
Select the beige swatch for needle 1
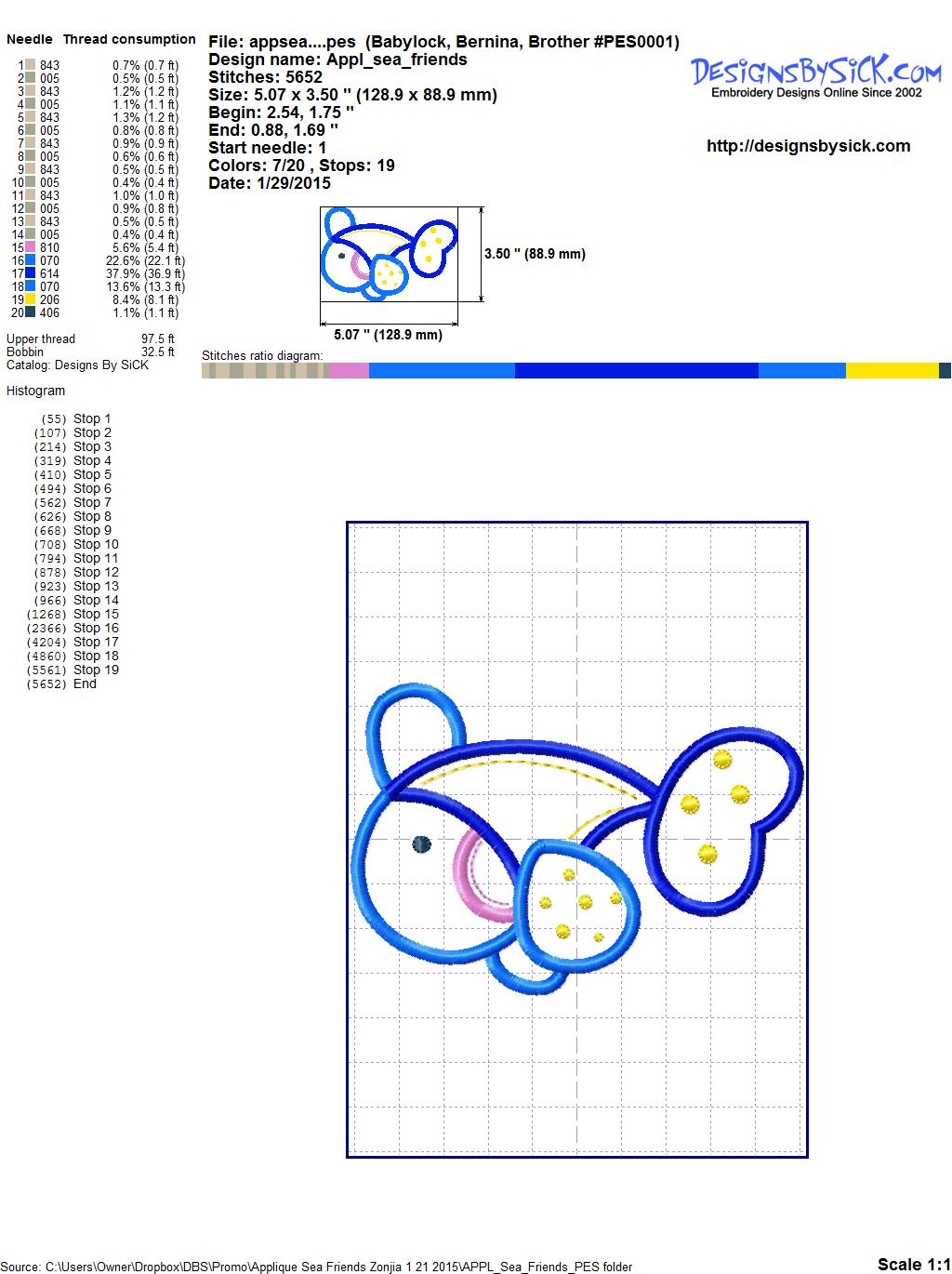click(31, 65)
